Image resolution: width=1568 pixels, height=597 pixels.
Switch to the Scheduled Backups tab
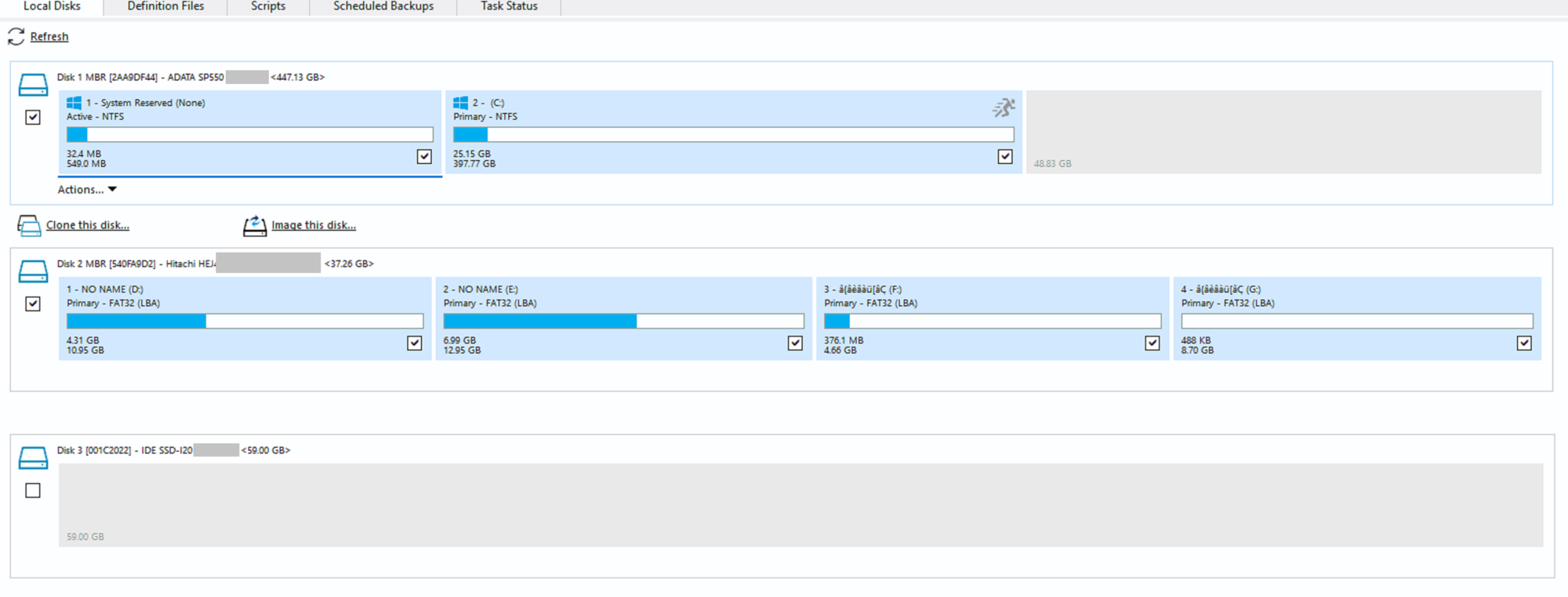(x=383, y=6)
